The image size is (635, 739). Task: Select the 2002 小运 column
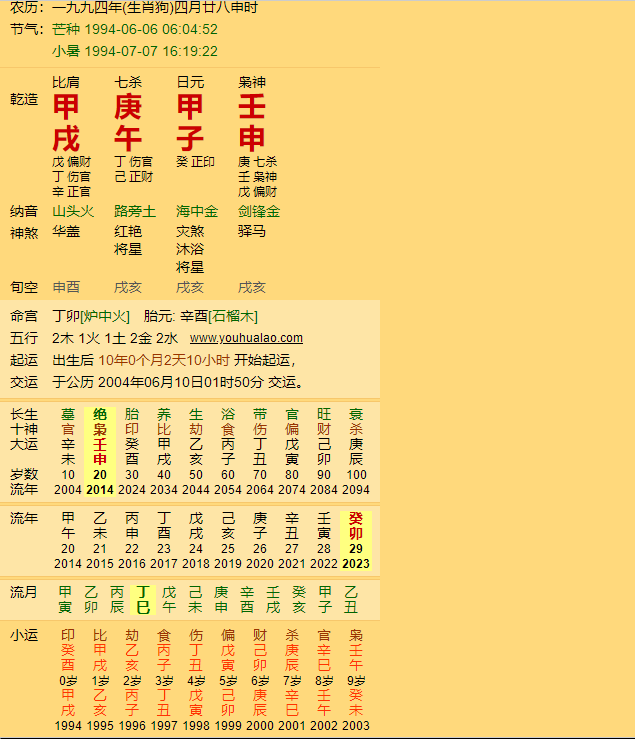coord(324,680)
